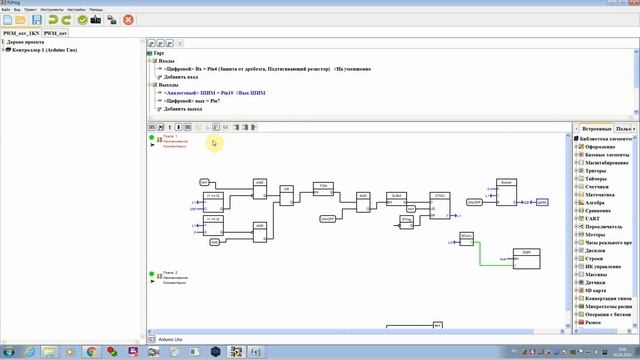
Task: Redo the last action
Action: pyautogui.click(x=67, y=20)
